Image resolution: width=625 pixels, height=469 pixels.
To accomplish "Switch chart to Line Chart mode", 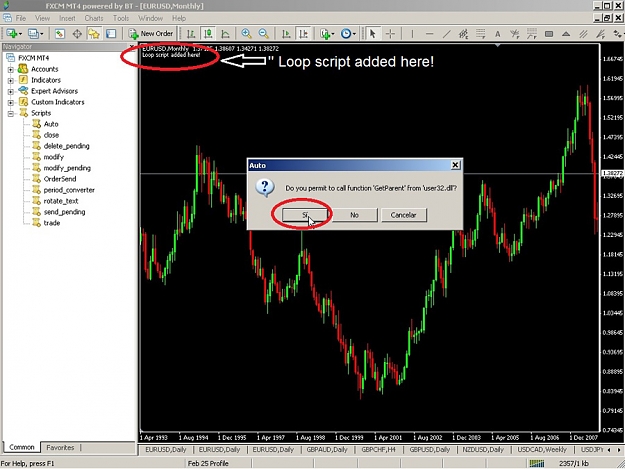I will coord(225,34).
